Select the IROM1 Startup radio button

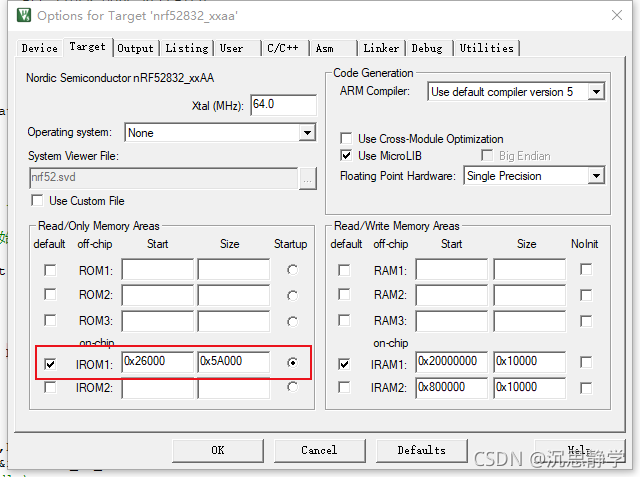click(292, 362)
